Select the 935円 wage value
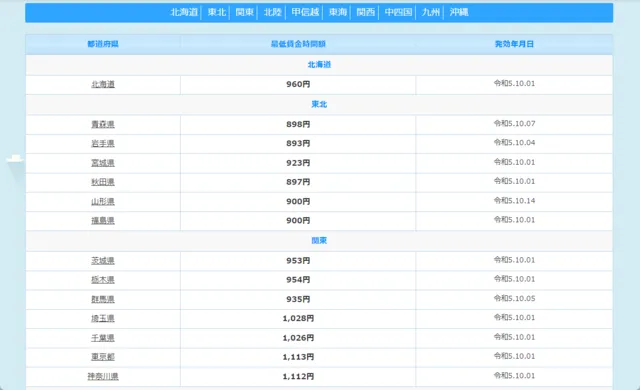640x390 pixels. tap(298, 299)
